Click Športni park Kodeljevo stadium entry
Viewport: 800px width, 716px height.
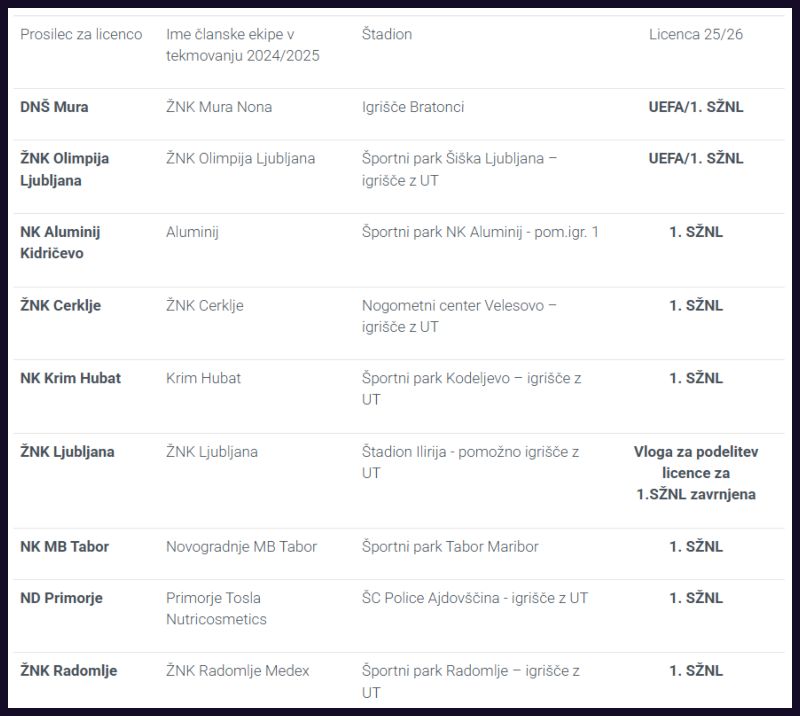point(471,389)
